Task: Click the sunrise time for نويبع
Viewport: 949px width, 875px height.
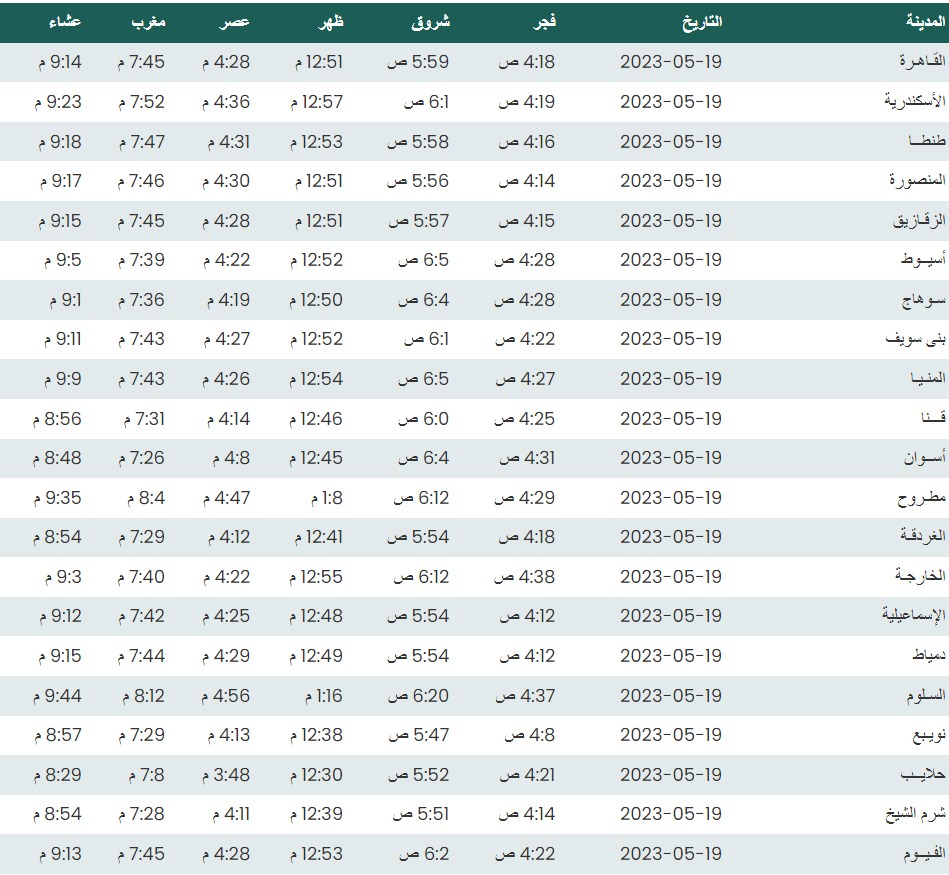Action: tap(418, 735)
